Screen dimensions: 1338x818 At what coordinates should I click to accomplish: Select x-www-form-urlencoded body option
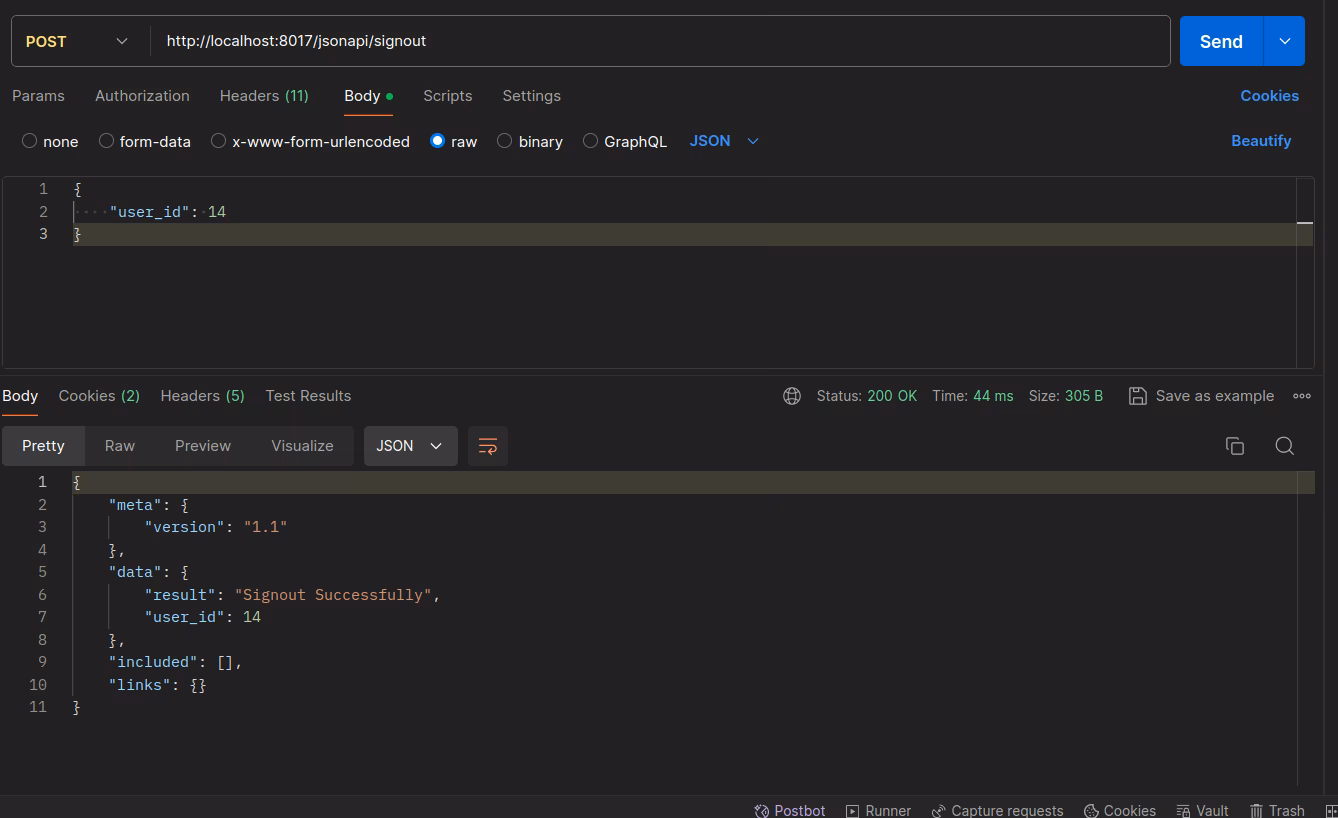pyautogui.click(x=218, y=141)
